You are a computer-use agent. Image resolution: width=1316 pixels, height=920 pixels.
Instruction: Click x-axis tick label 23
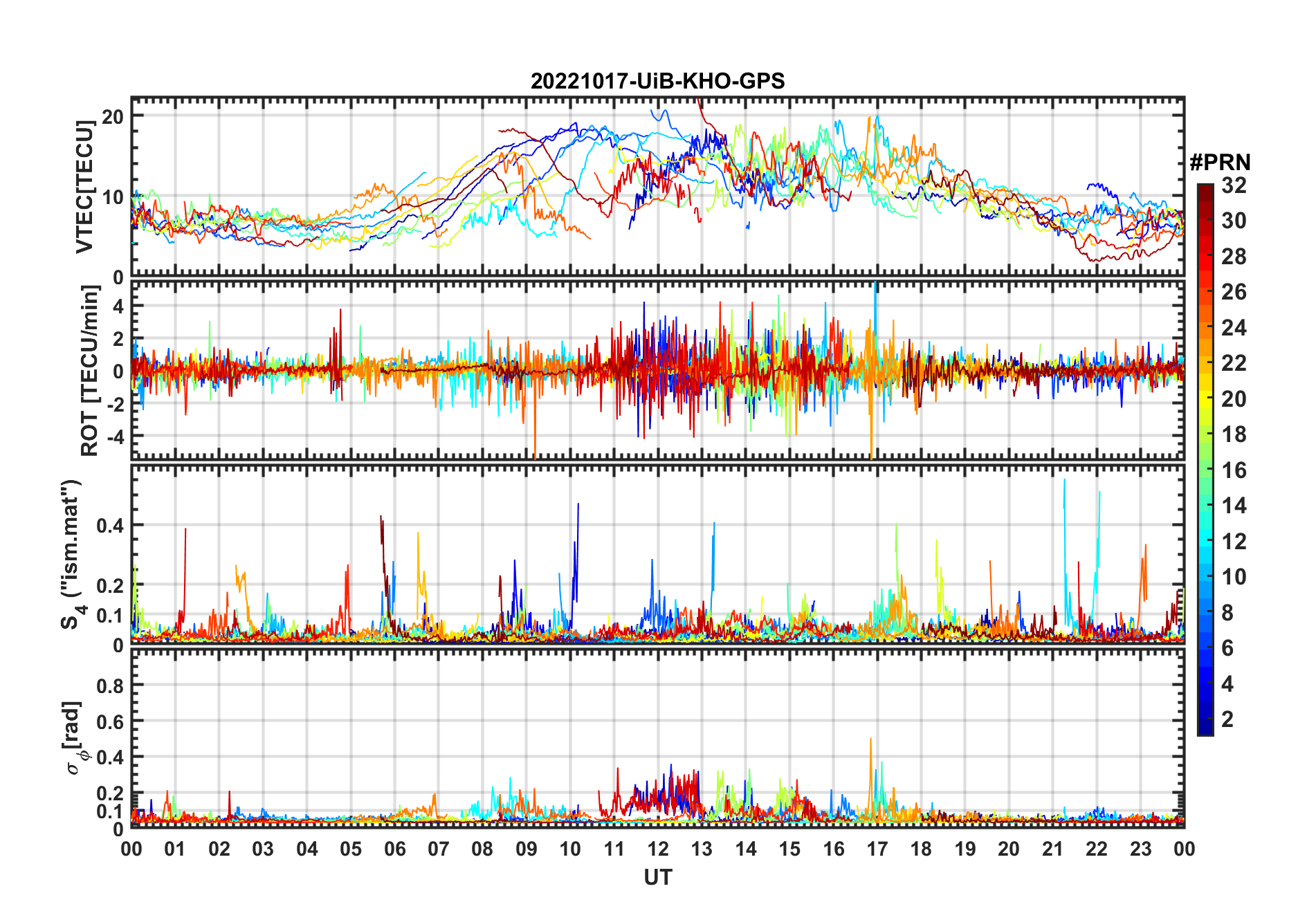click(x=1140, y=849)
